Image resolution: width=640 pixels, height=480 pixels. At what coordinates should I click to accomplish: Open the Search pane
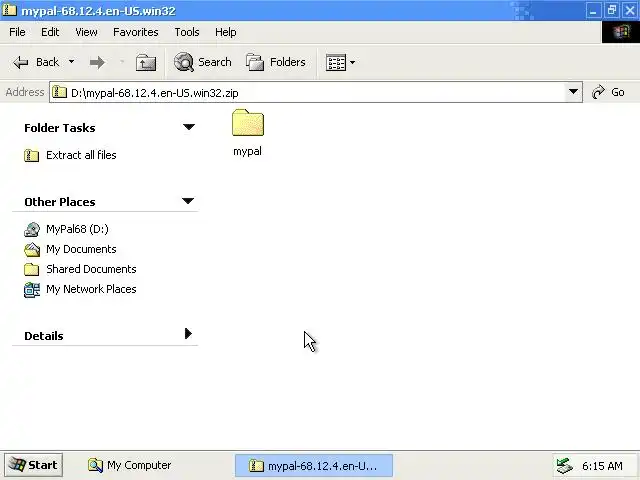coord(202,62)
